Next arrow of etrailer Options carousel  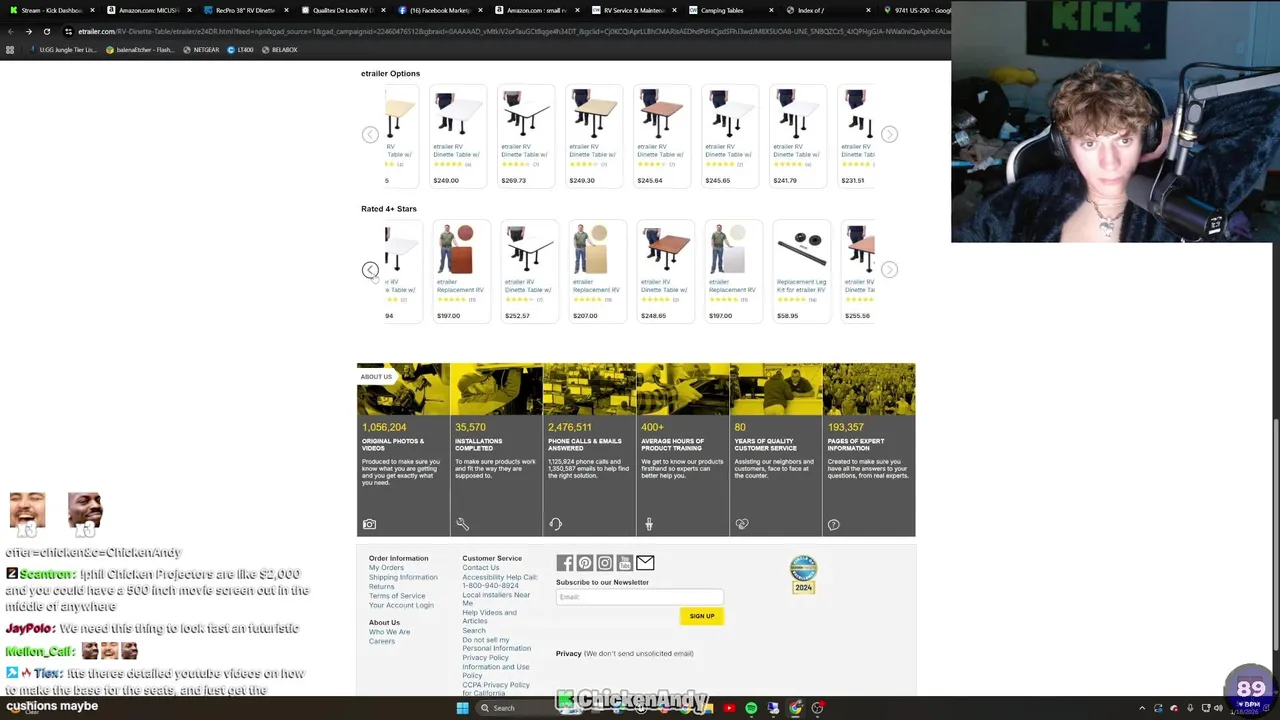[x=889, y=135]
